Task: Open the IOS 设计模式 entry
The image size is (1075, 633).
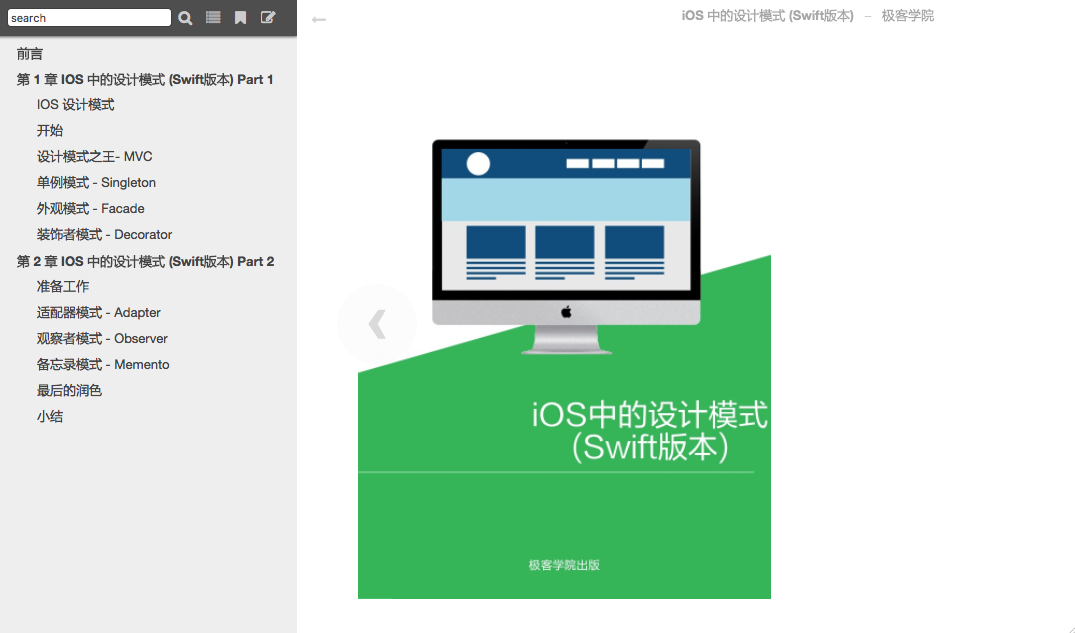Action: pos(76,104)
